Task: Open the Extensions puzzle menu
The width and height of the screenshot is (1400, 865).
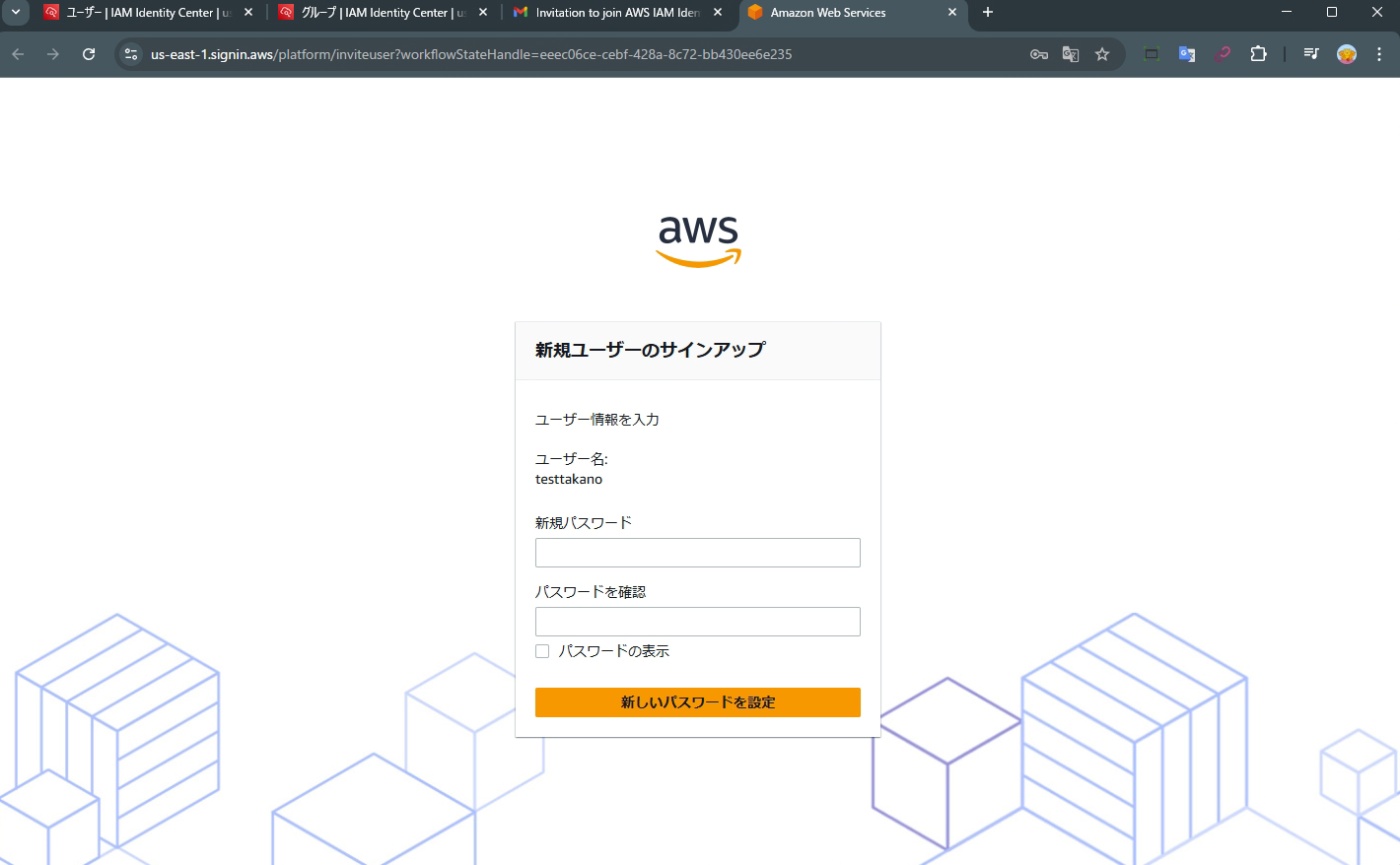Action: pos(1259,54)
